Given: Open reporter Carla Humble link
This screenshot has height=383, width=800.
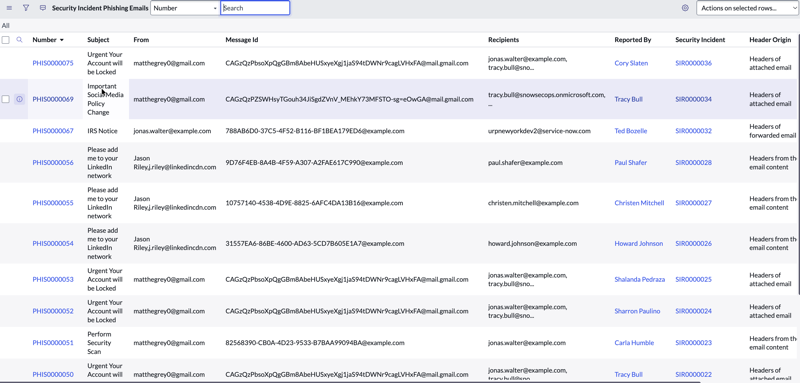Looking at the screenshot, I should click(634, 343).
